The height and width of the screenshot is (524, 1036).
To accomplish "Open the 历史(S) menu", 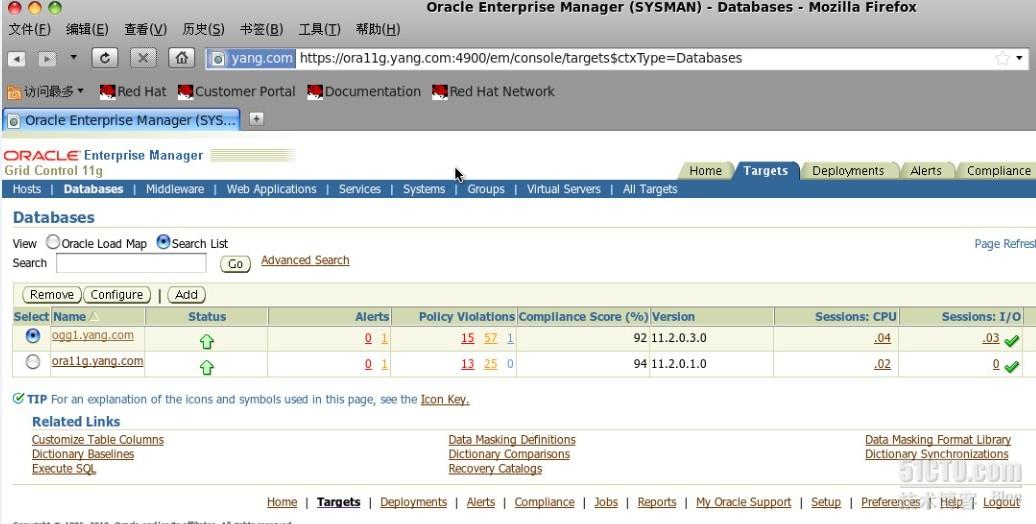I will click(x=204, y=29).
